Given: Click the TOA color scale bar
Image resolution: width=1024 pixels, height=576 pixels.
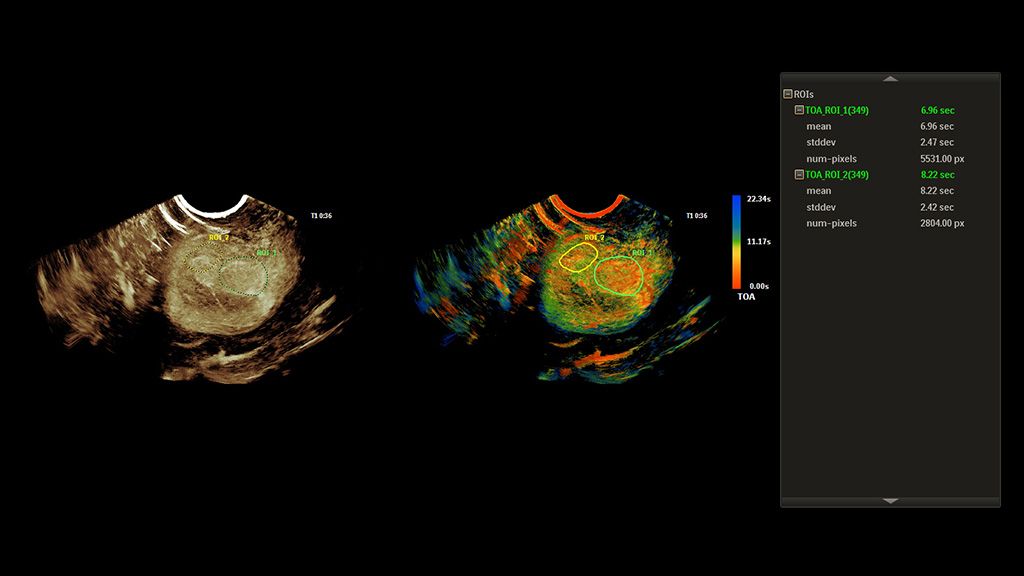Looking at the screenshot, I should 736,242.
